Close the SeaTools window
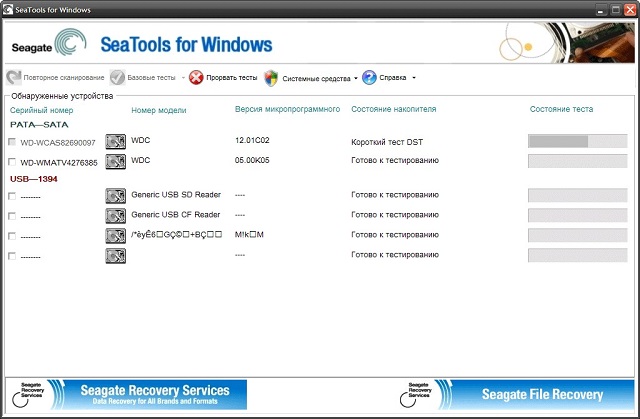 pyautogui.click(x=631, y=10)
